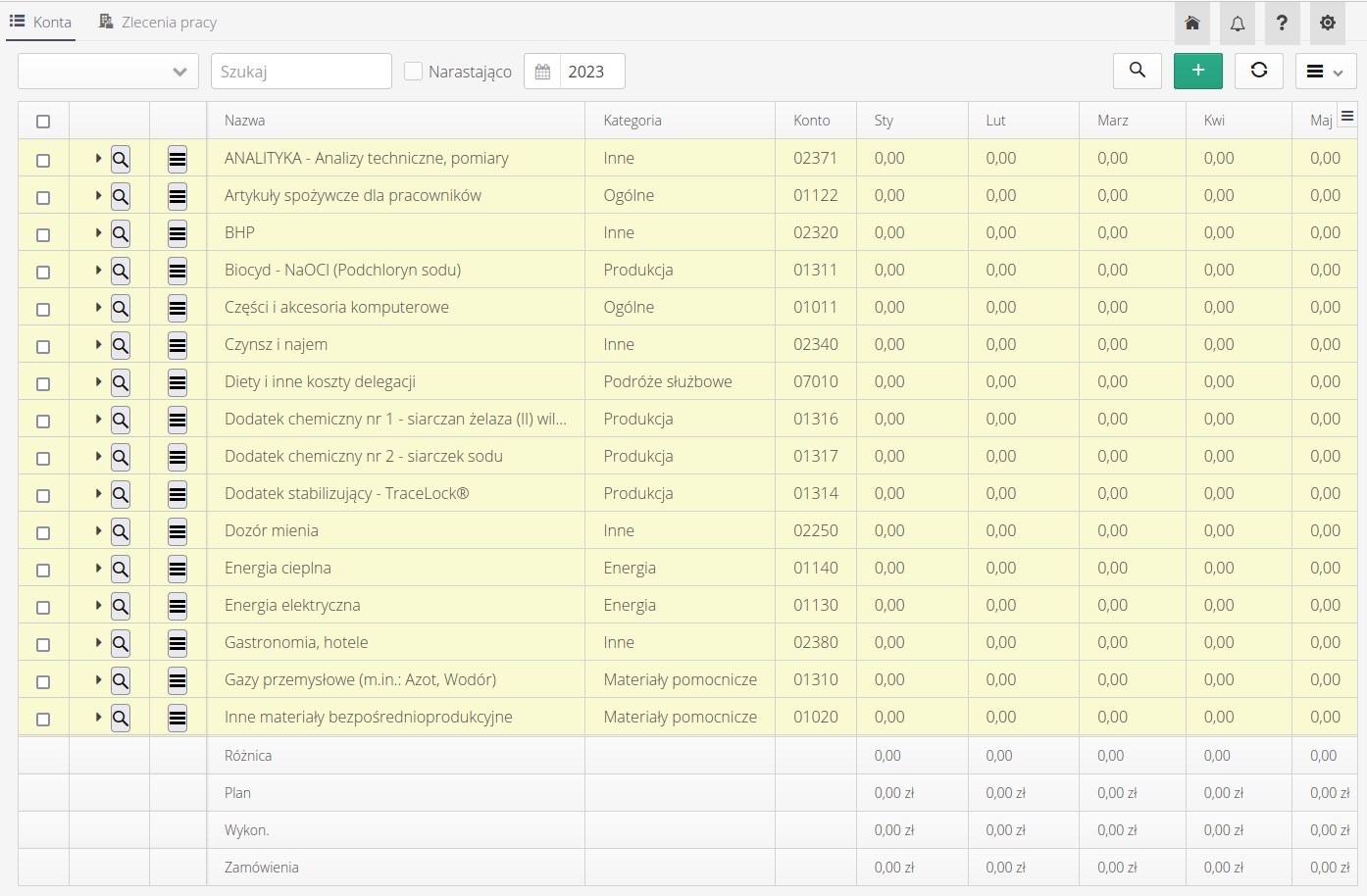
Task: Open the help question mark icon
Action: [x=1282, y=23]
